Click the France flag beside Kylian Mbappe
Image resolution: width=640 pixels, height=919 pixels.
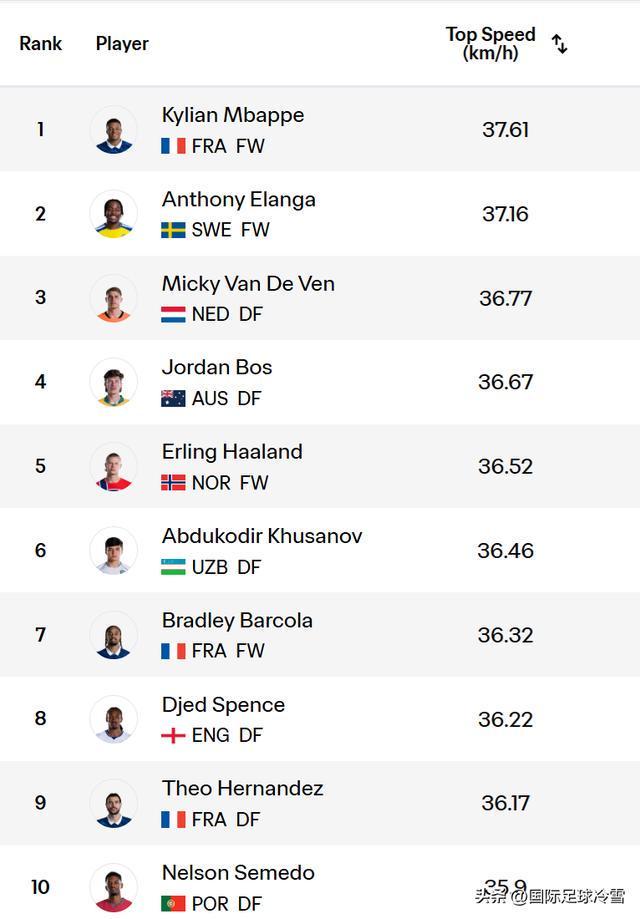click(x=173, y=146)
